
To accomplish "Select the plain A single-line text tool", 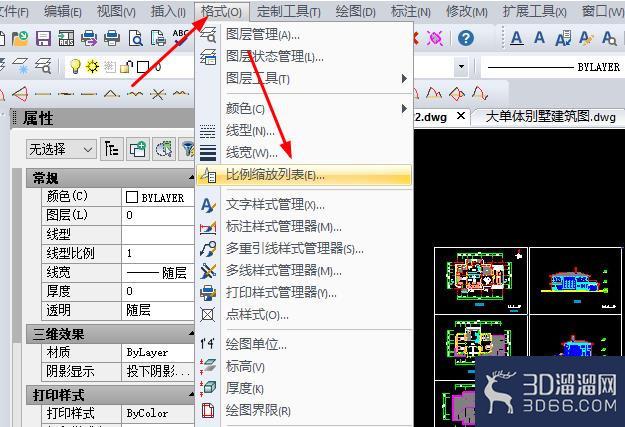I will 539,38.
